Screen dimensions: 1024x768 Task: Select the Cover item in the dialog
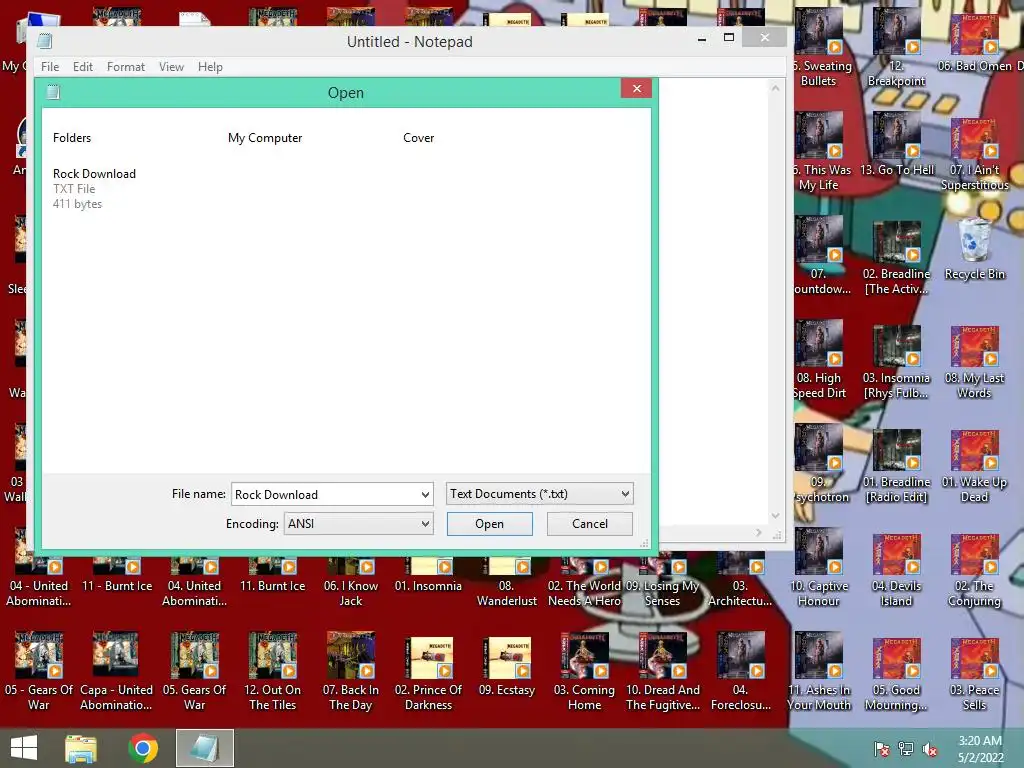[419, 138]
